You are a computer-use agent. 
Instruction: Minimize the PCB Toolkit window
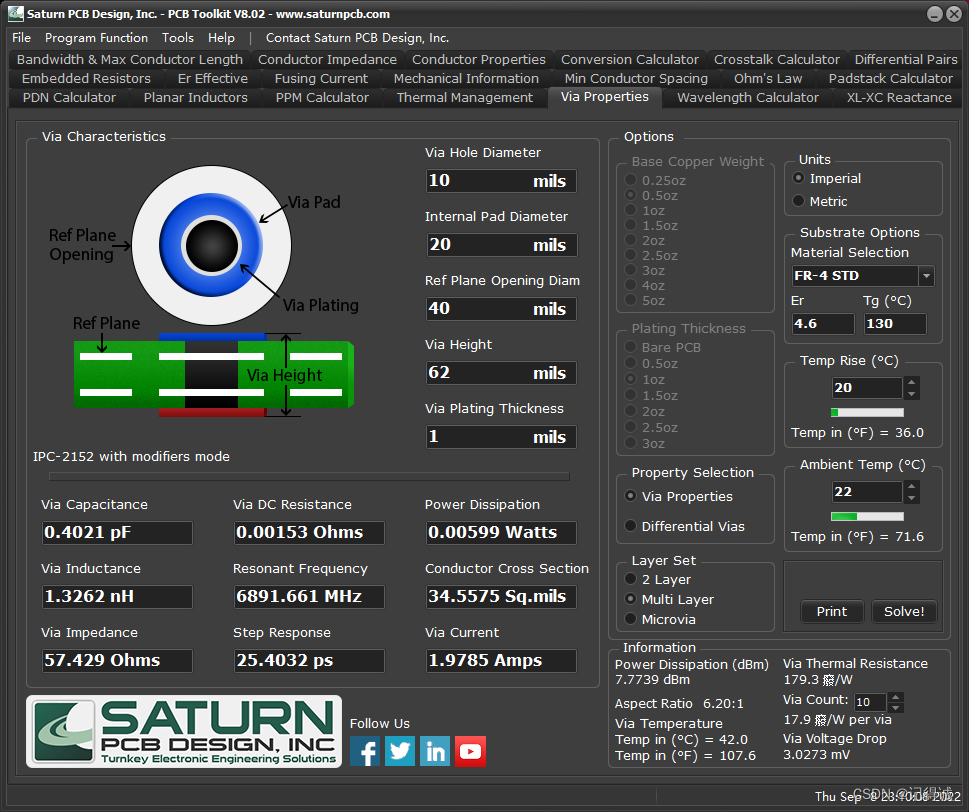(935, 14)
